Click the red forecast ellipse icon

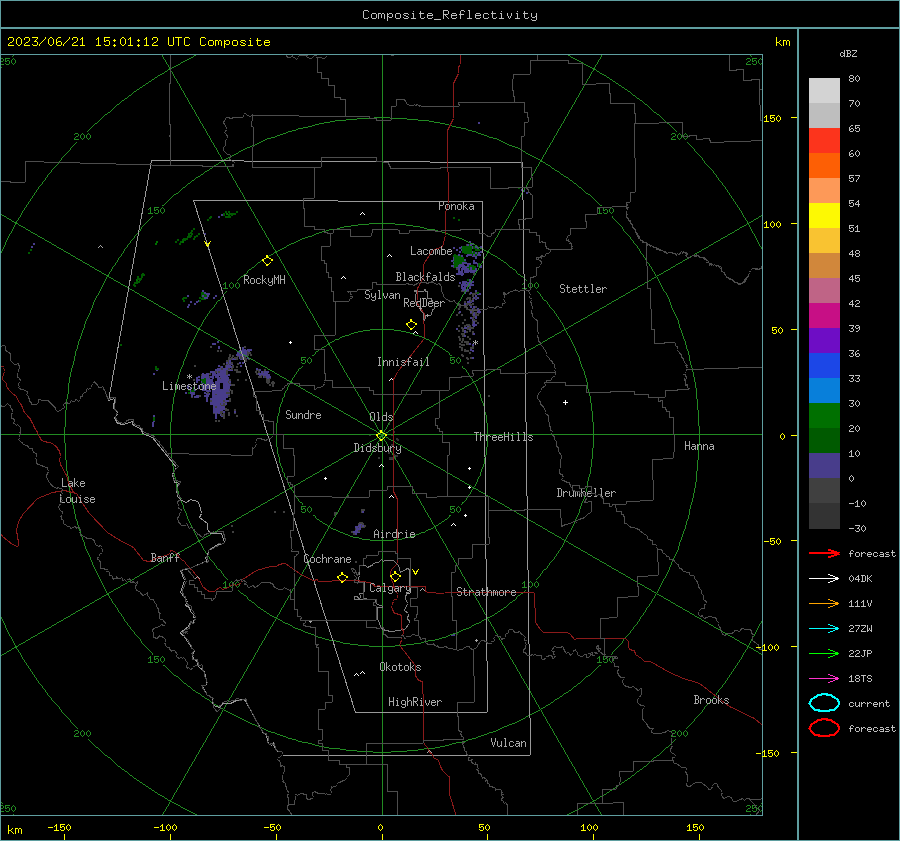tap(824, 728)
